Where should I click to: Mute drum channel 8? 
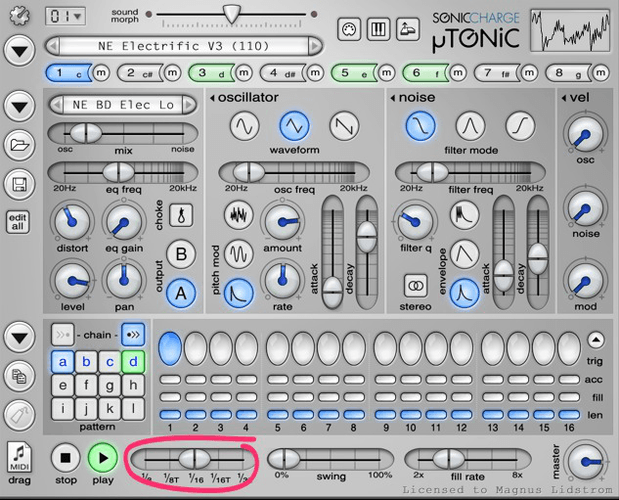pos(600,73)
